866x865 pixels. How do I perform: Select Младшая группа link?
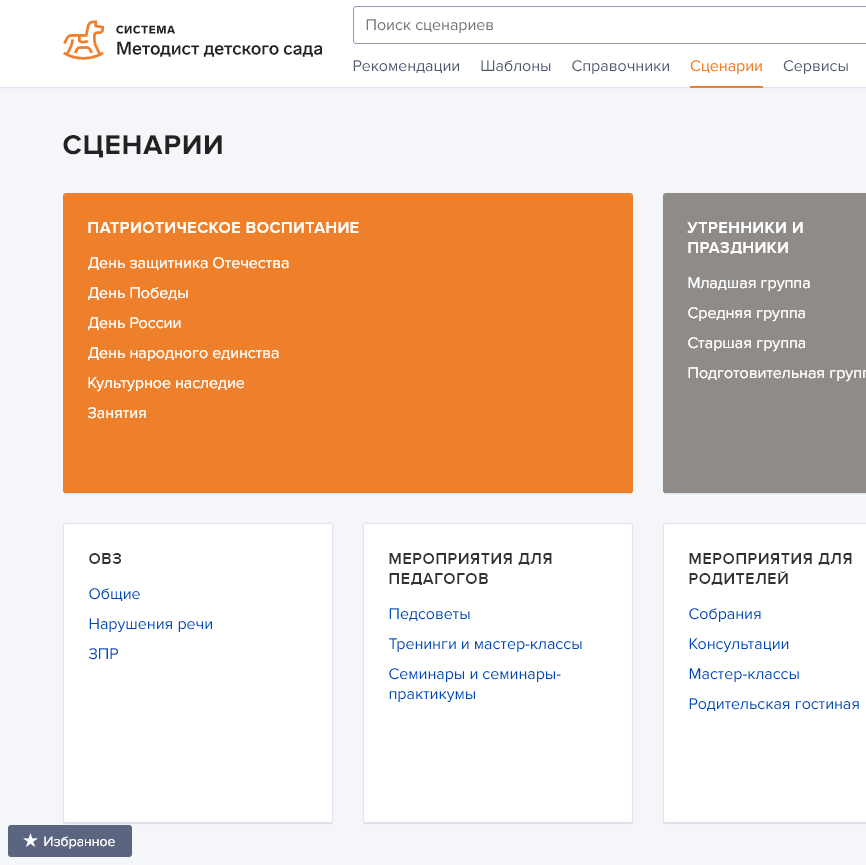pyautogui.click(x=748, y=283)
